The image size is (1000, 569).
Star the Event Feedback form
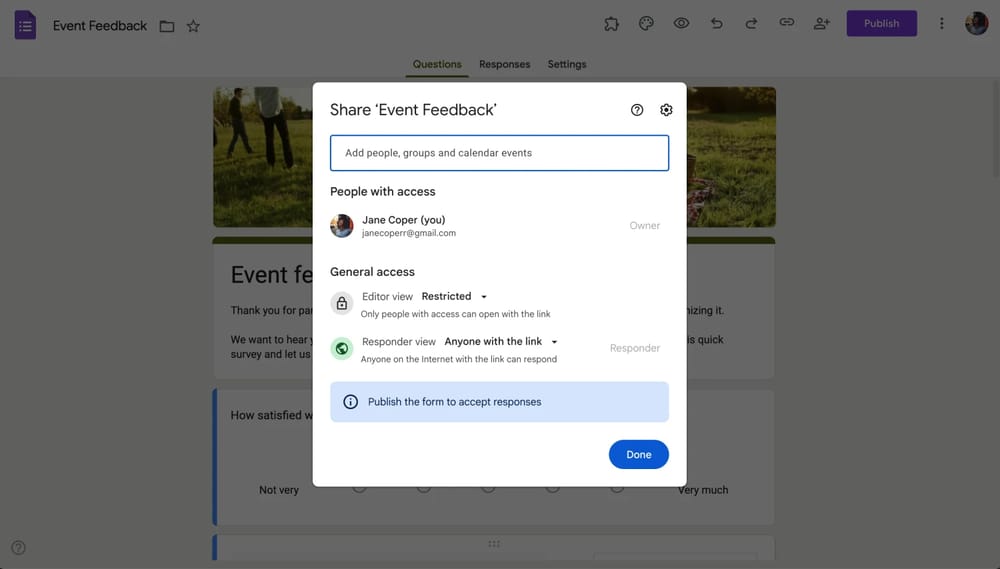tap(193, 26)
